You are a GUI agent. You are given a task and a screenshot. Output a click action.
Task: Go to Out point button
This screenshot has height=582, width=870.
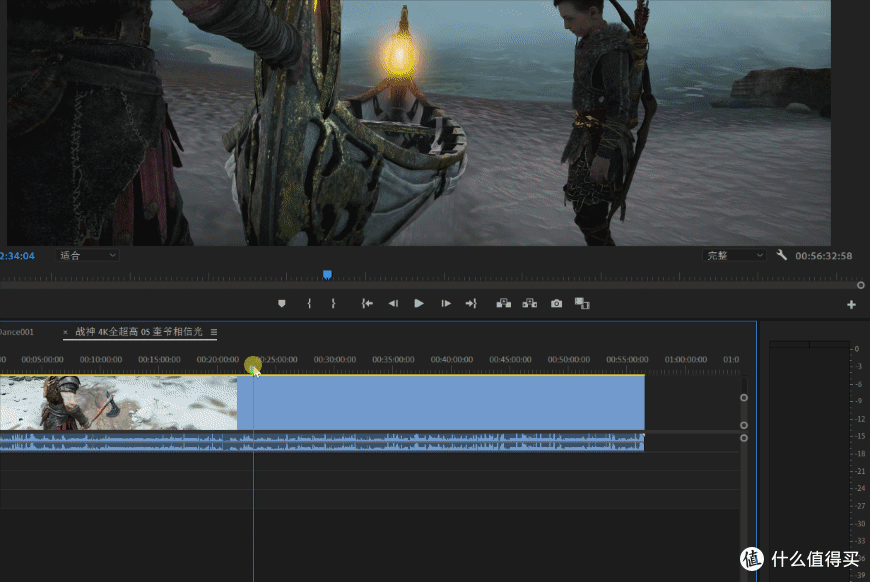coord(471,303)
